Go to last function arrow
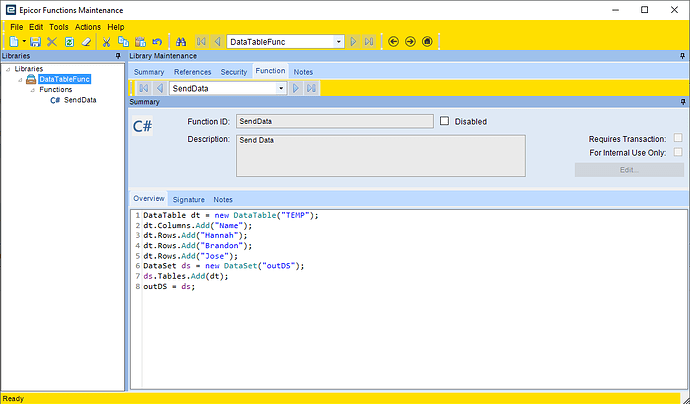Viewport: 690px width, 404px height. 312,88
